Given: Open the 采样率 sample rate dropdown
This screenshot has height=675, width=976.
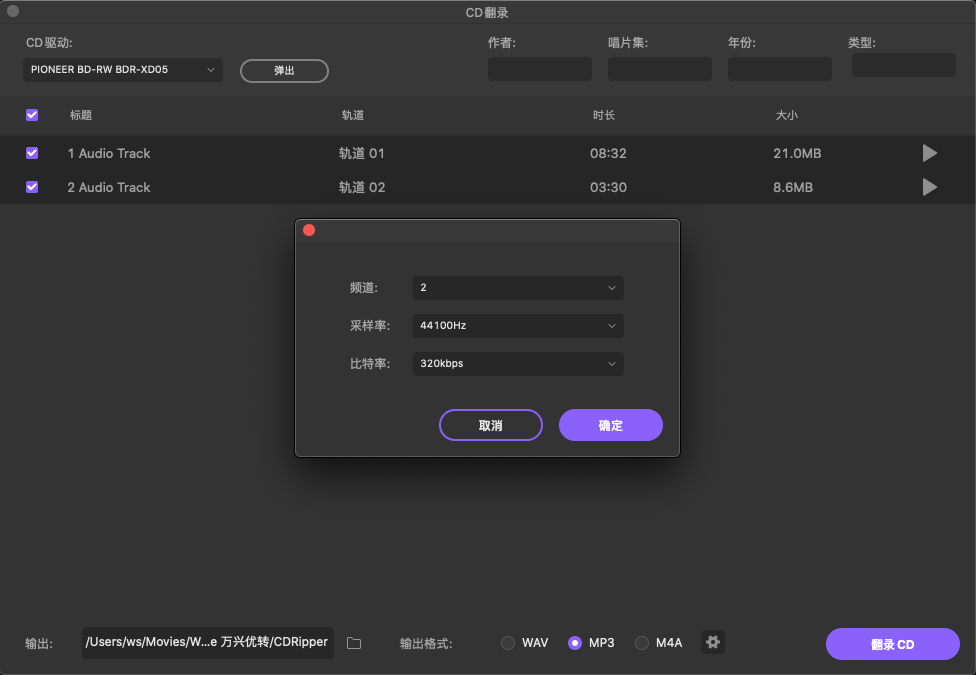Looking at the screenshot, I should [518, 325].
